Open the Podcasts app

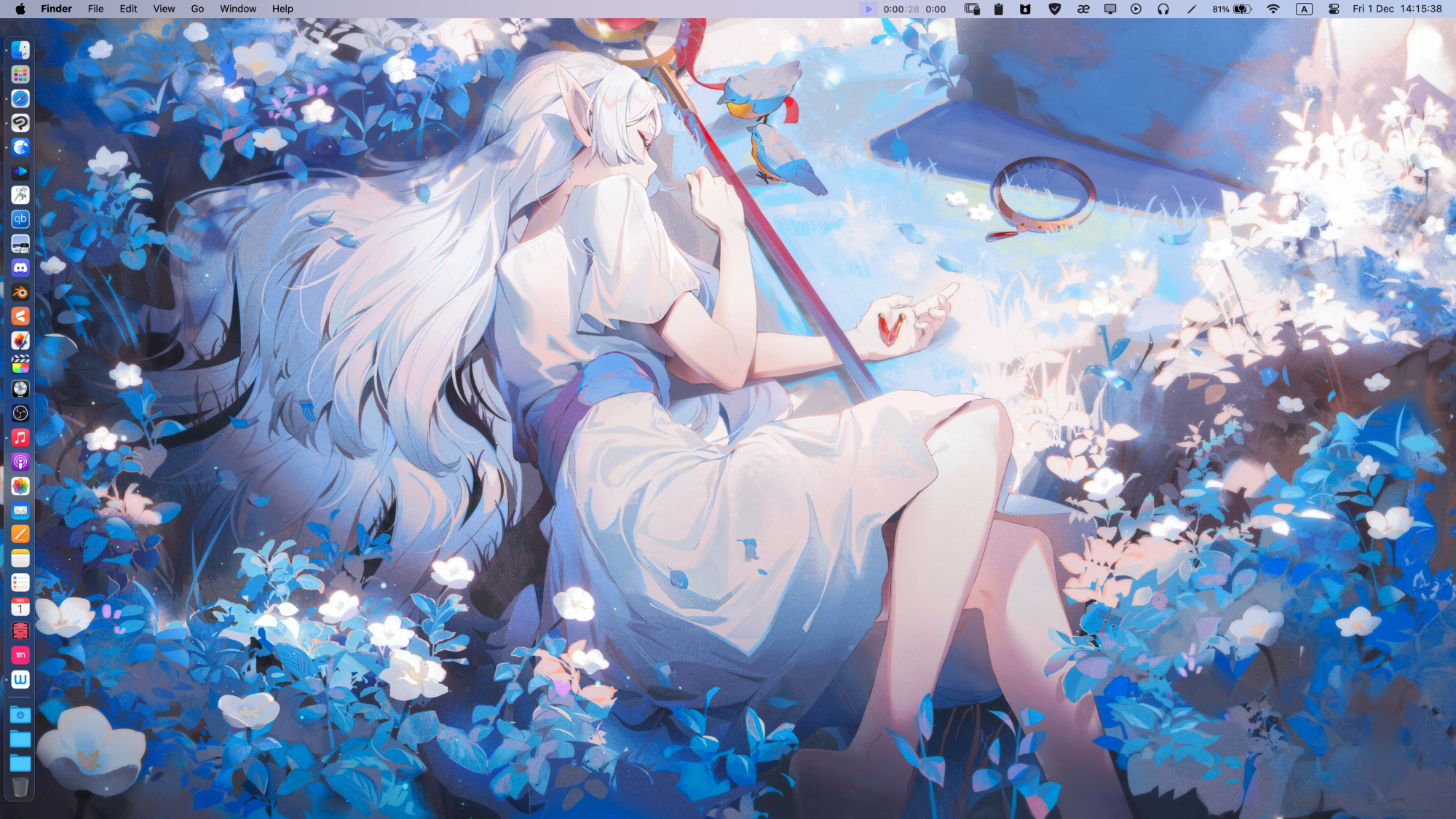point(20,462)
